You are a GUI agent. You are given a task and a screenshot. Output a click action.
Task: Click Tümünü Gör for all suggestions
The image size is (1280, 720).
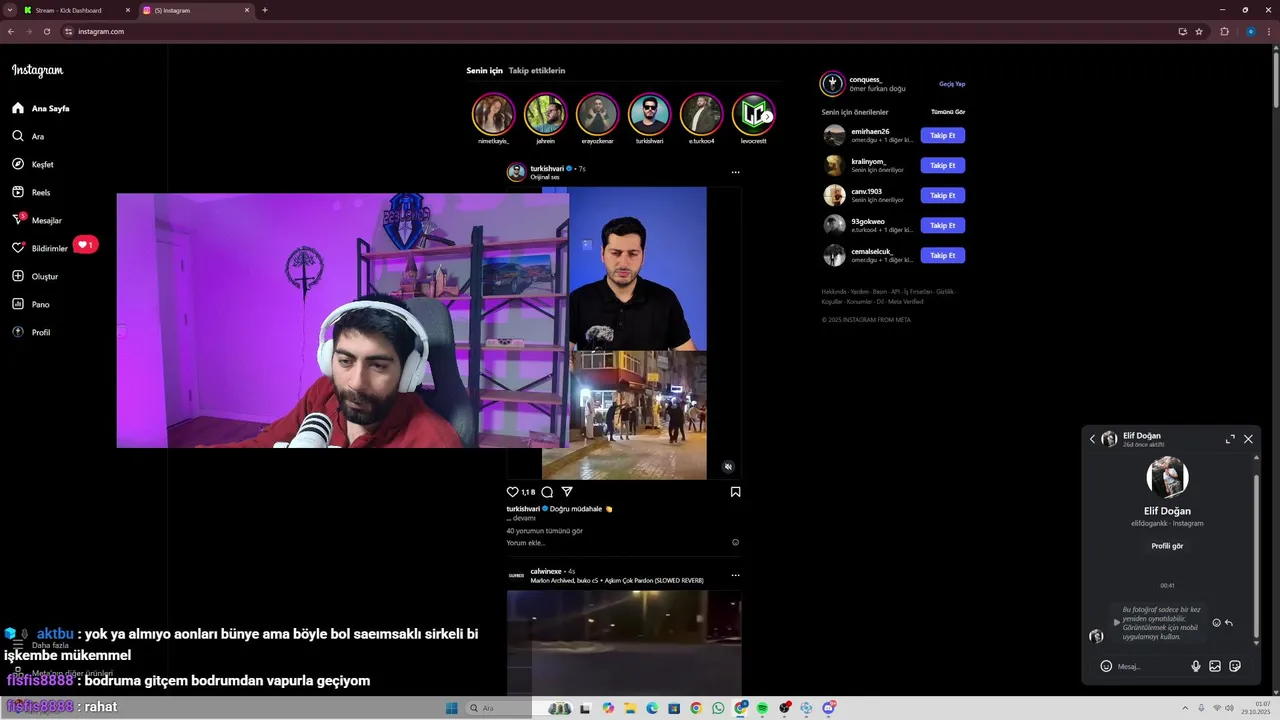[x=948, y=112]
